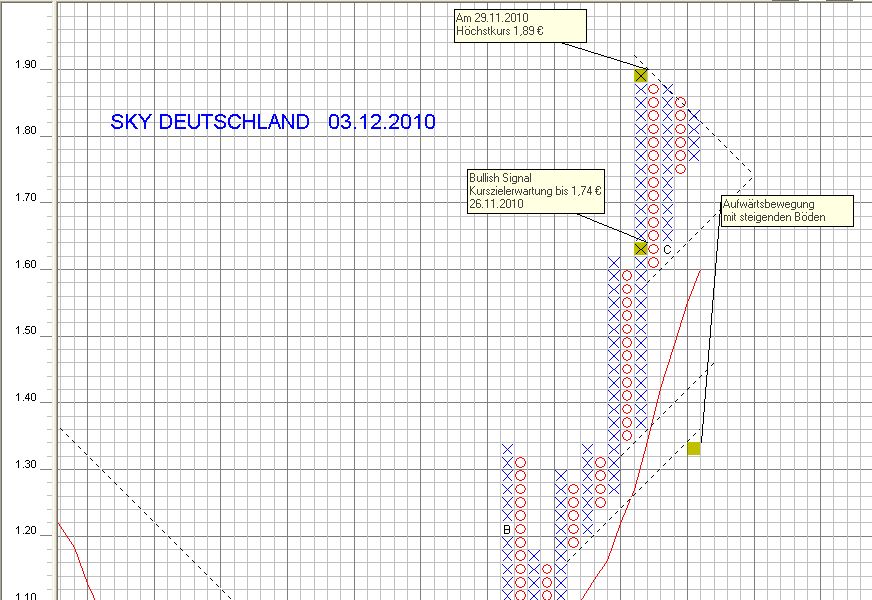The width and height of the screenshot is (872, 600).
Task: Click the 1.70 price axis label
Action: pyautogui.click(x=26, y=197)
